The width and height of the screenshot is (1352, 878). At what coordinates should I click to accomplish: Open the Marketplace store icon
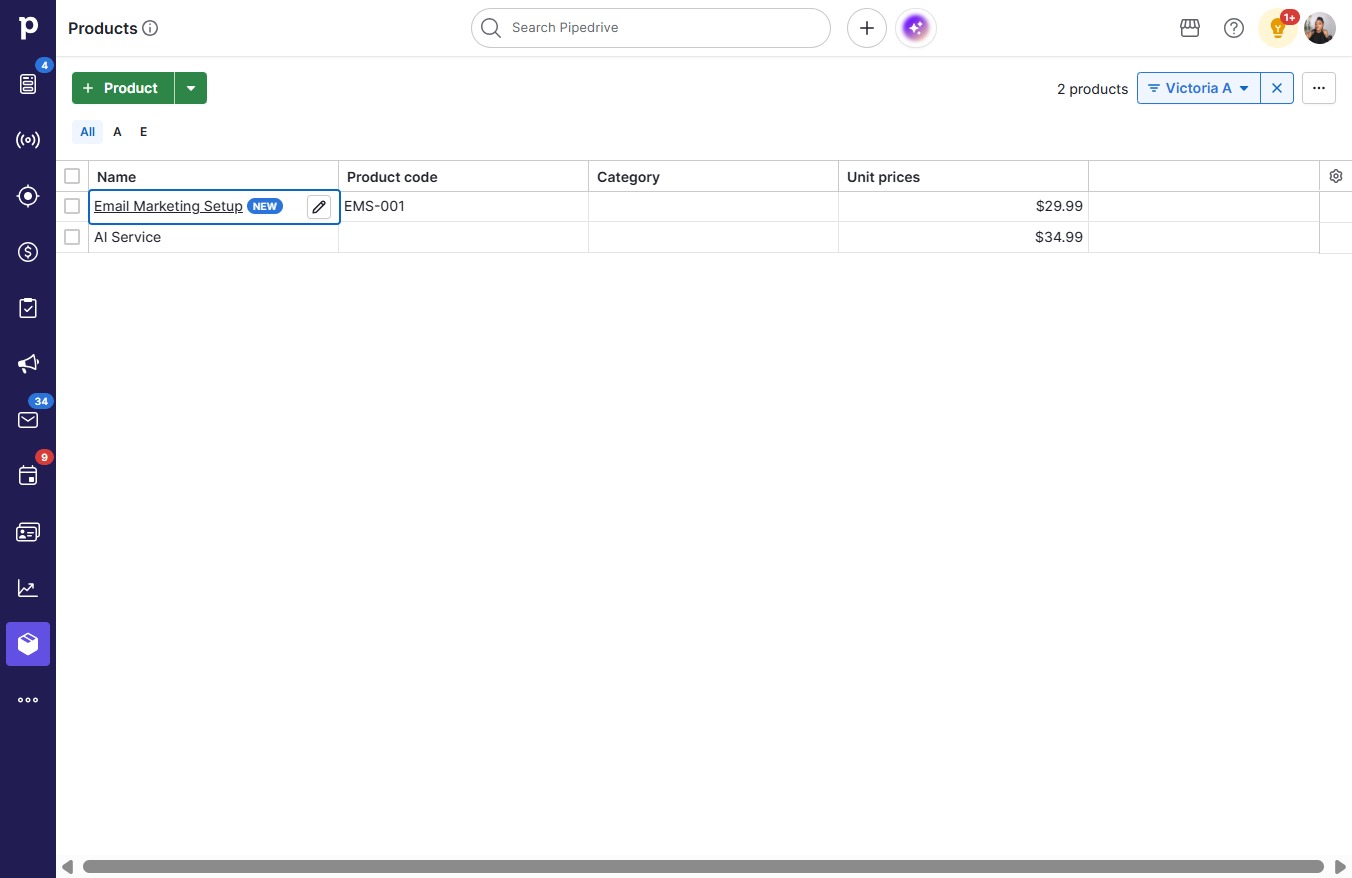[1190, 28]
